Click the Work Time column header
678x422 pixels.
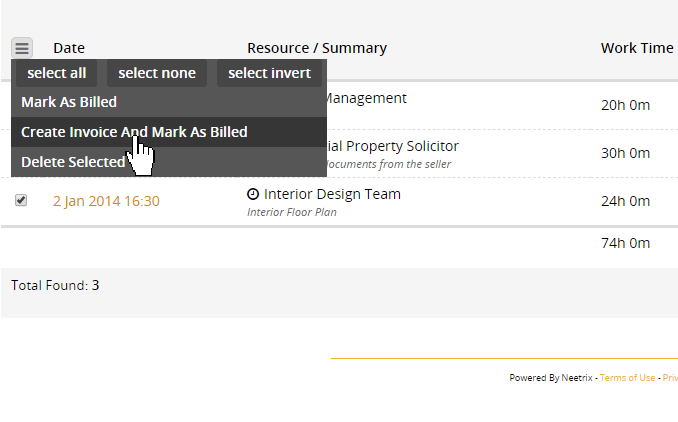tap(637, 48)
